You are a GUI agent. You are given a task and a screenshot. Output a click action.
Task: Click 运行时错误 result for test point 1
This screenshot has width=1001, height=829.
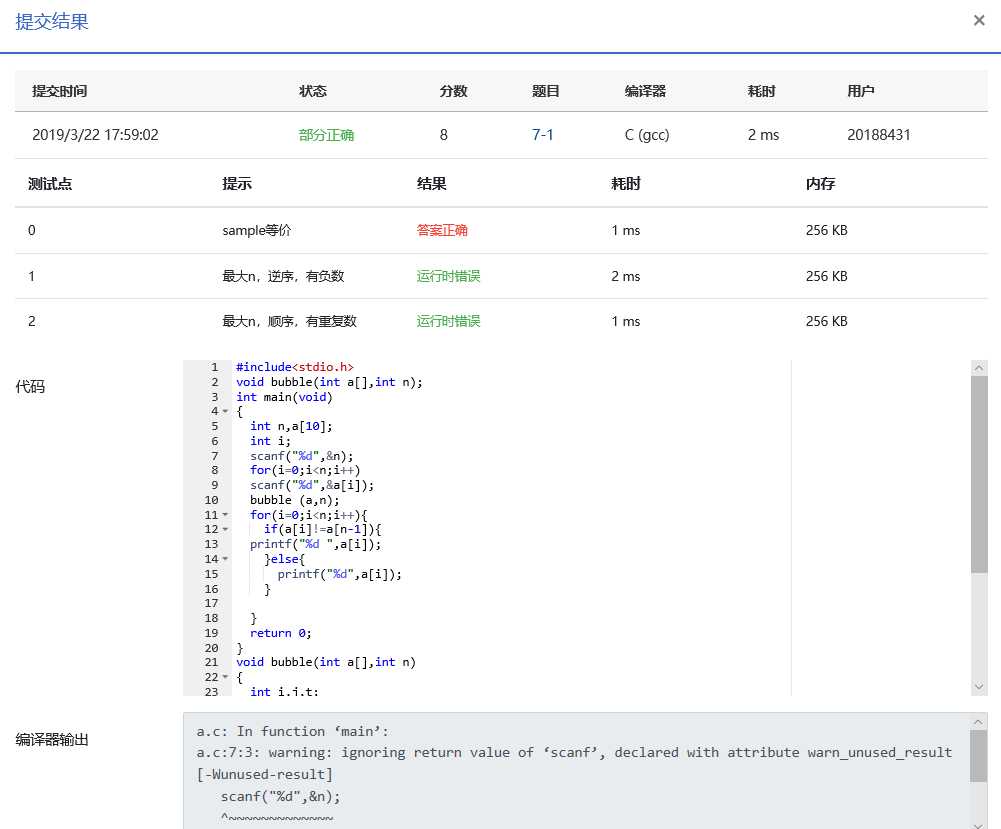pyautogui.click(x=448, y=276)
